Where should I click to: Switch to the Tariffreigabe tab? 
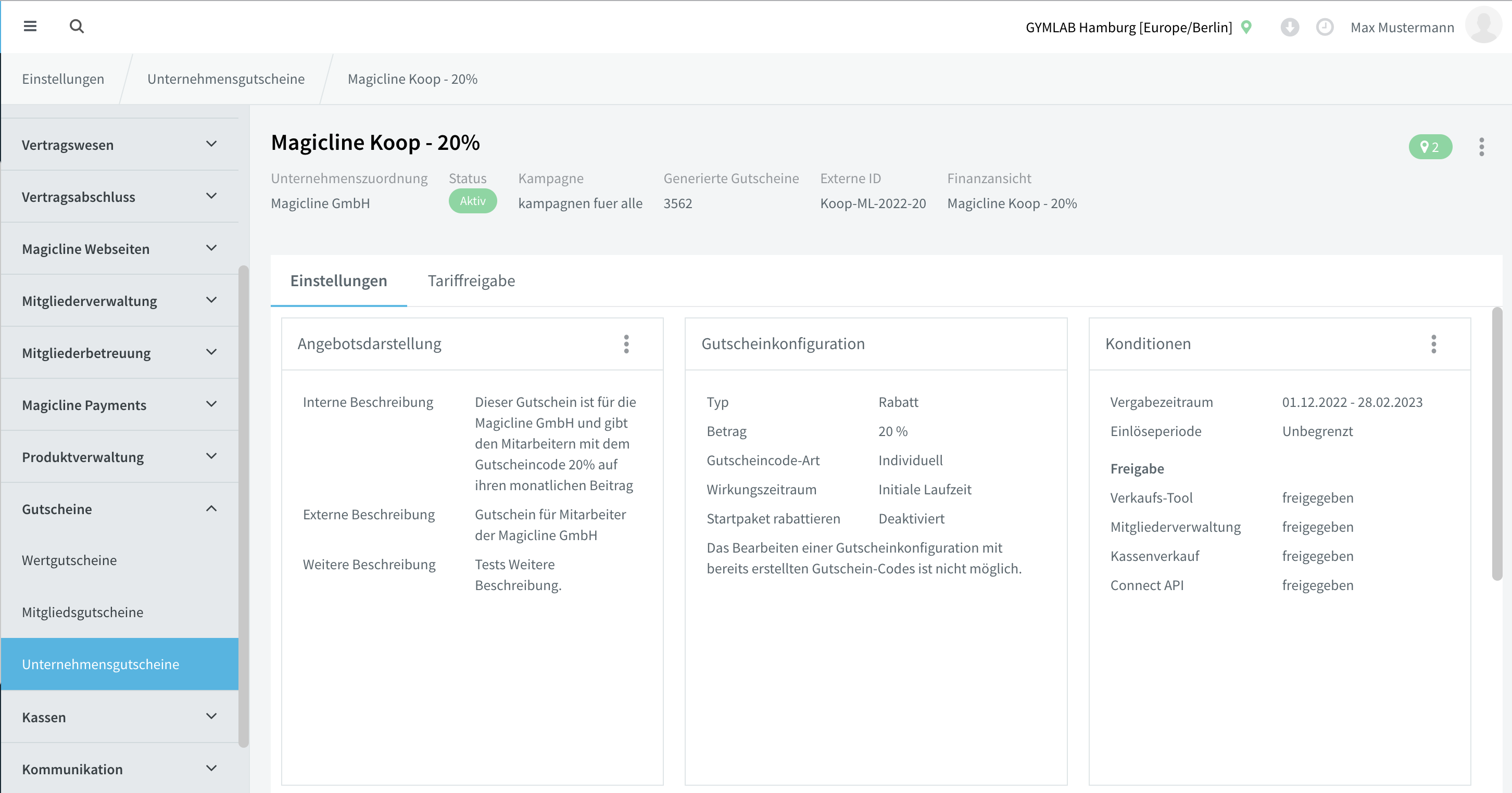(471, 280)
